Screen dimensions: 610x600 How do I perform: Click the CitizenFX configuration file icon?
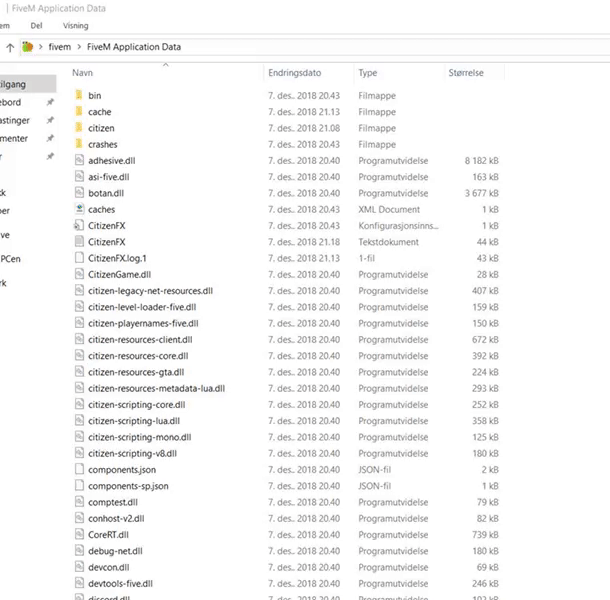(x=79, y=225)
